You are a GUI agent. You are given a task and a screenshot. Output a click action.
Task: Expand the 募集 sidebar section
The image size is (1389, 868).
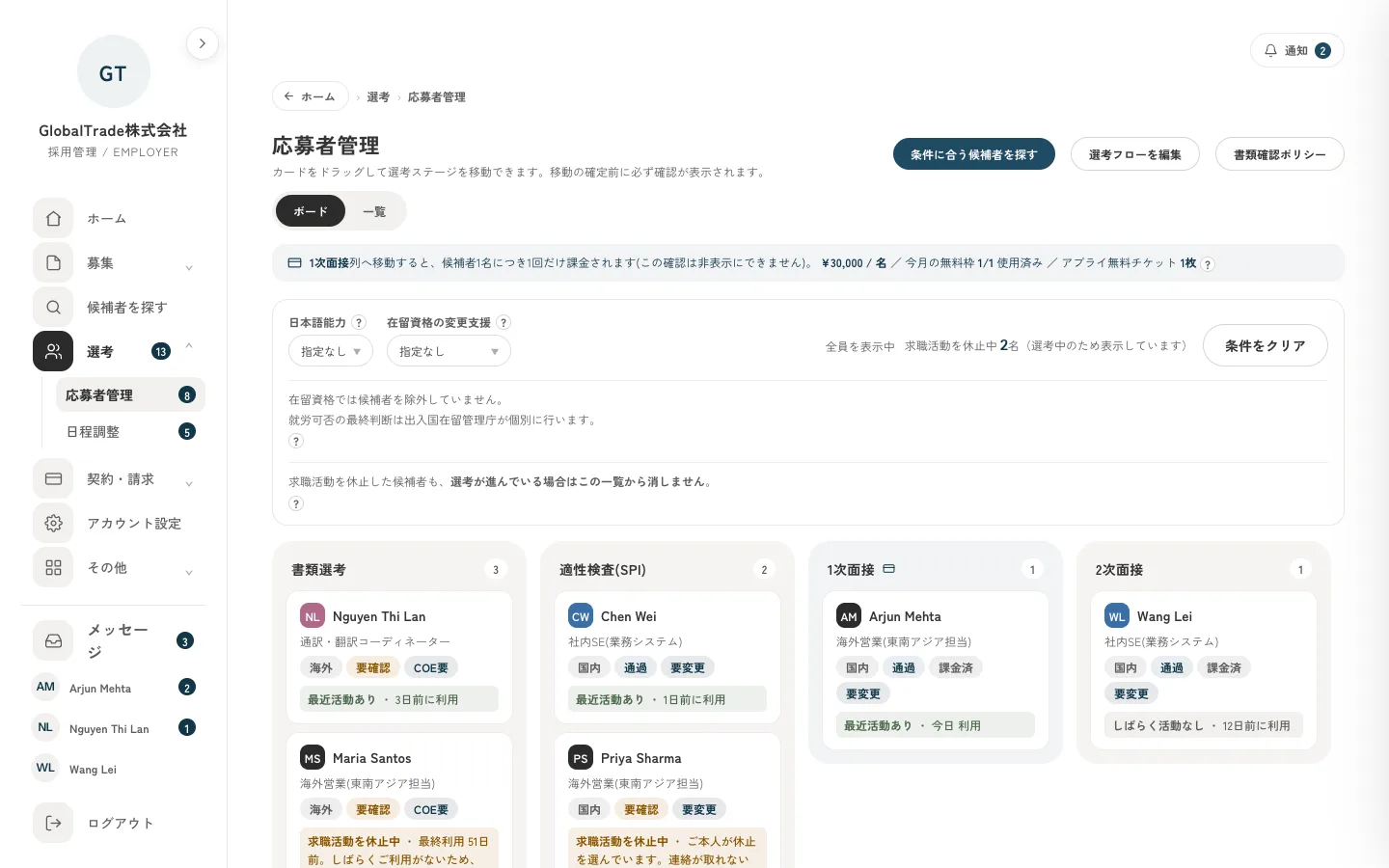(189, 267)
